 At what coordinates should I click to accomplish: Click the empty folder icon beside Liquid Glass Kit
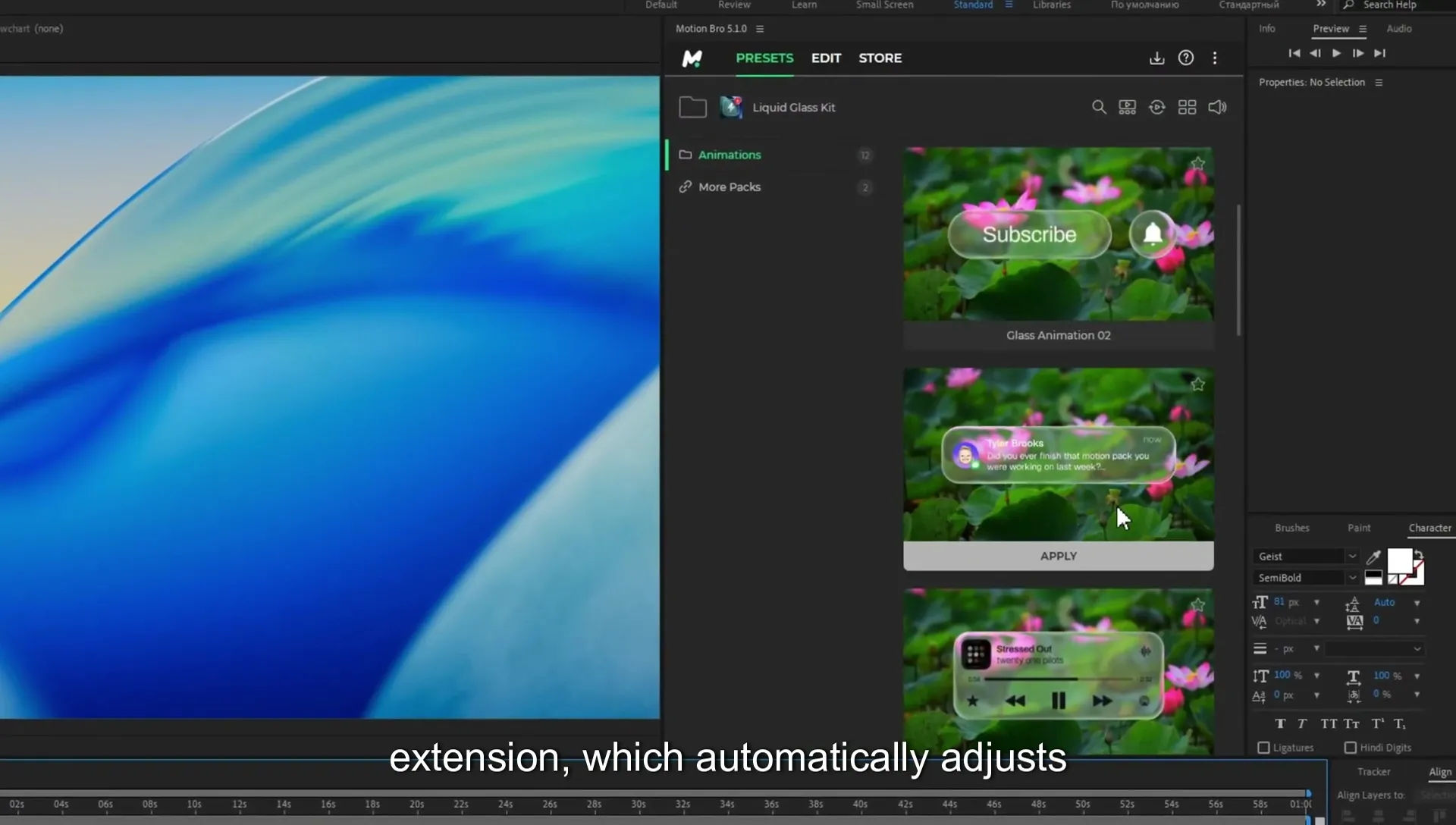click(692, 107)
